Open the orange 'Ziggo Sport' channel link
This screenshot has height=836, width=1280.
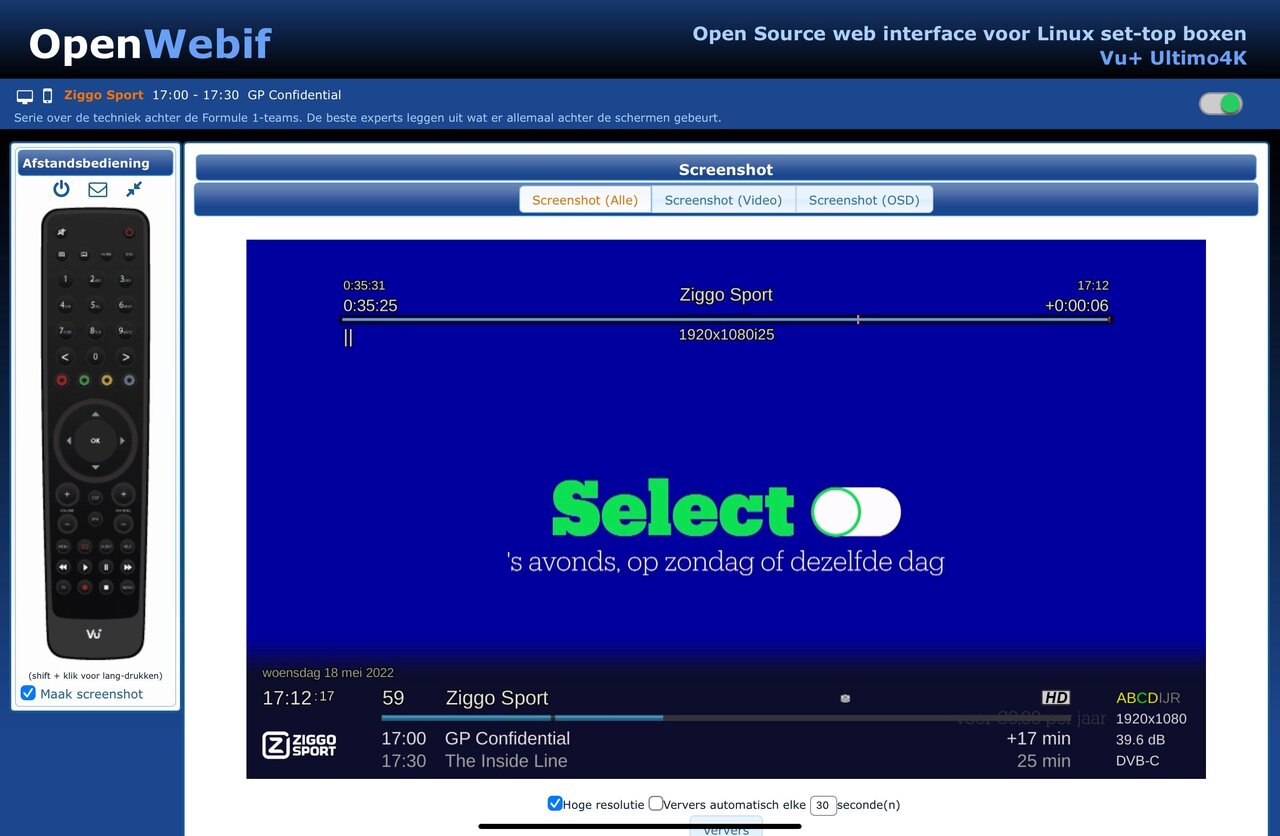point(104,95)
